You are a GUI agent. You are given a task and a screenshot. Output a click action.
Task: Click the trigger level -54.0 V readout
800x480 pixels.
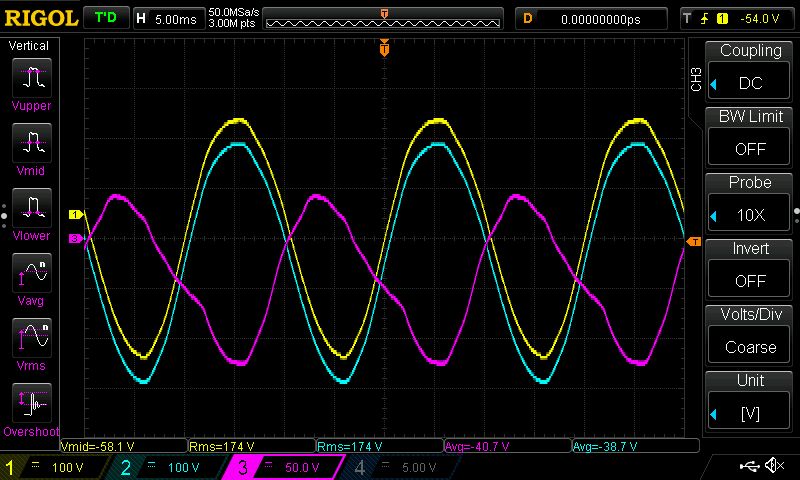760,19
